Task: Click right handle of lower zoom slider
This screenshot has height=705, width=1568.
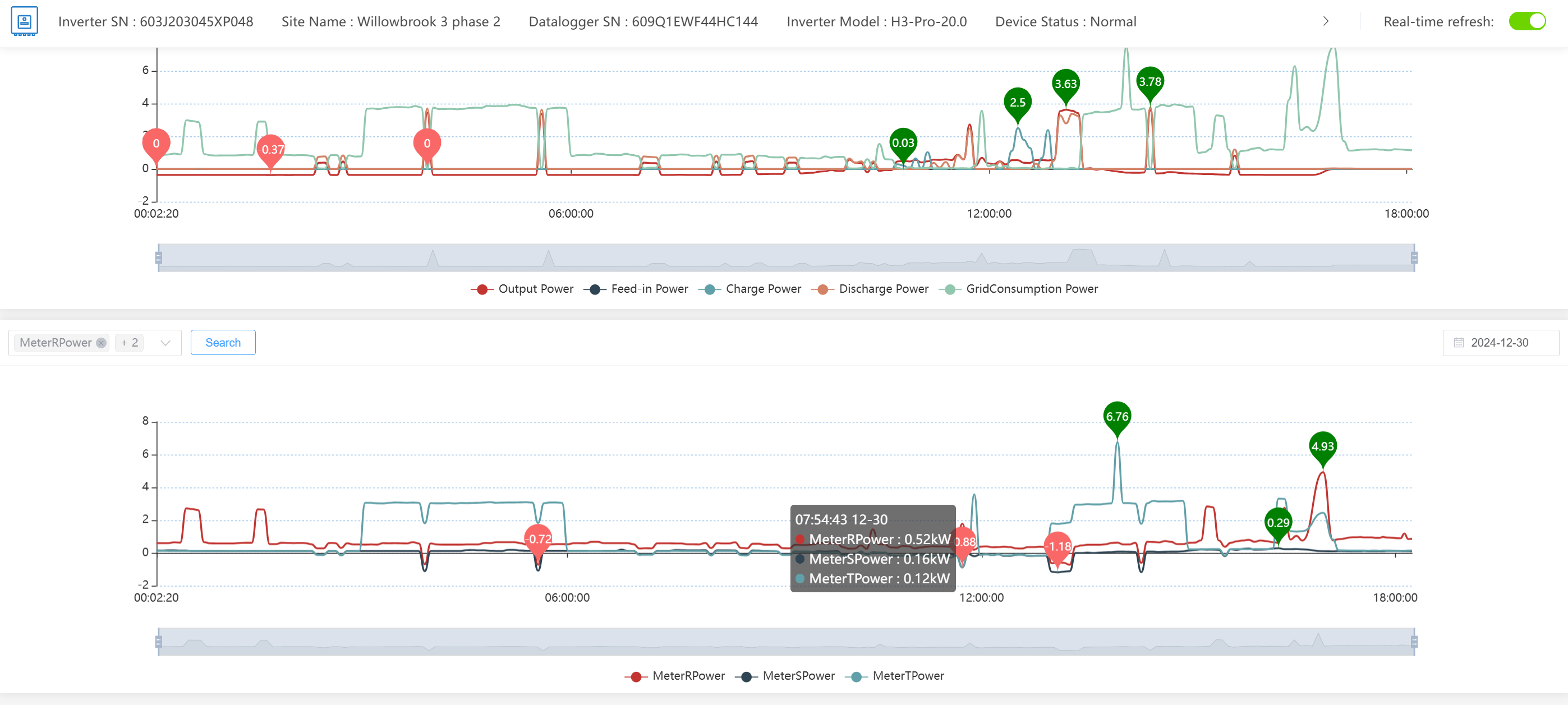Action: point(1414,641)
